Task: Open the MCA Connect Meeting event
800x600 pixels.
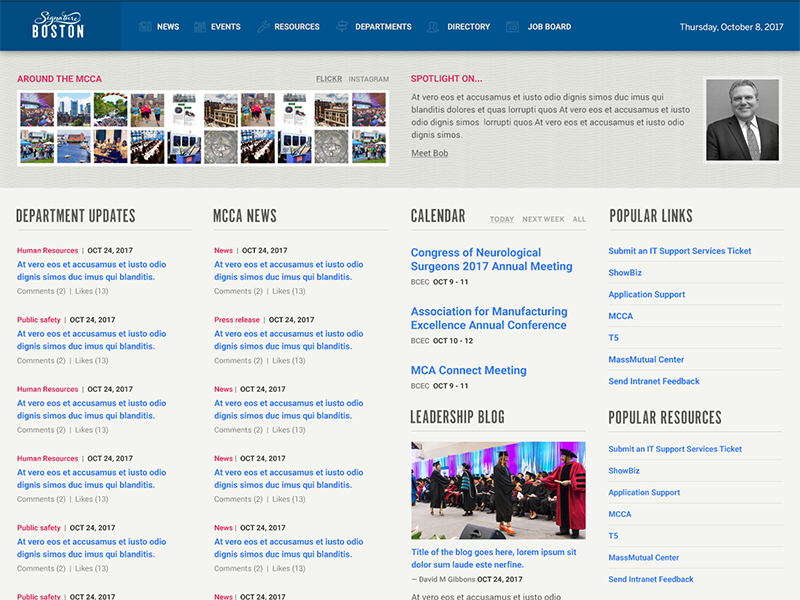Action: pyautogui.click(x=470, y=370)
